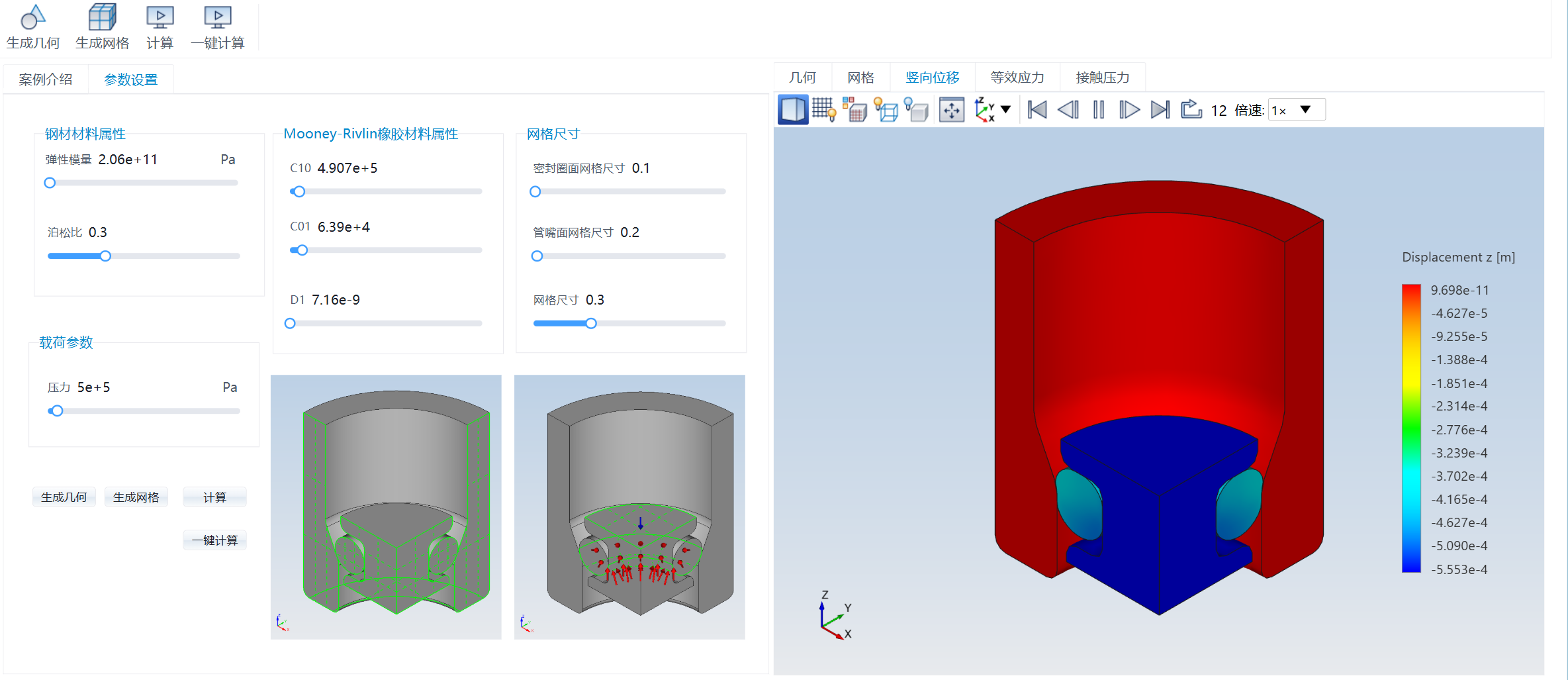Jump to the first animation frame
1568x680 pixels.
click(x=1037, y=110)
